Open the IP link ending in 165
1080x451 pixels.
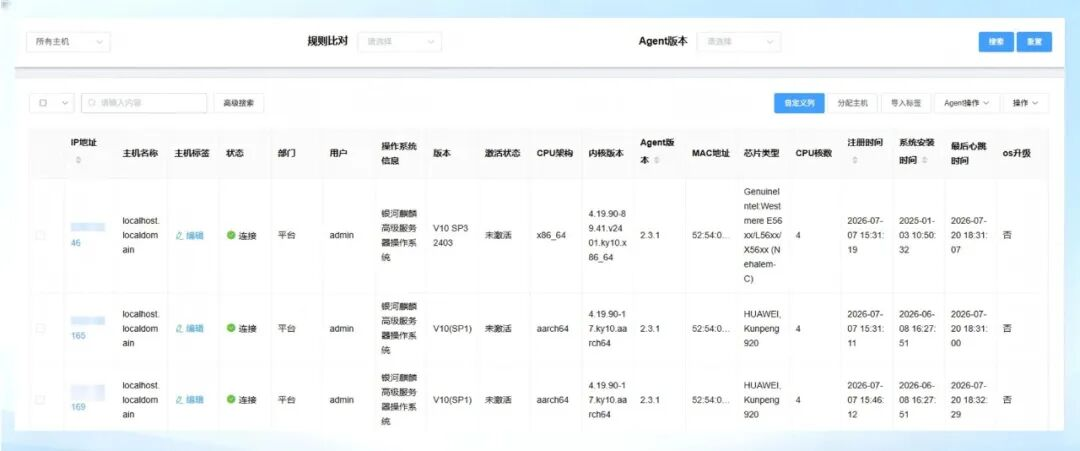click(79, 336)
